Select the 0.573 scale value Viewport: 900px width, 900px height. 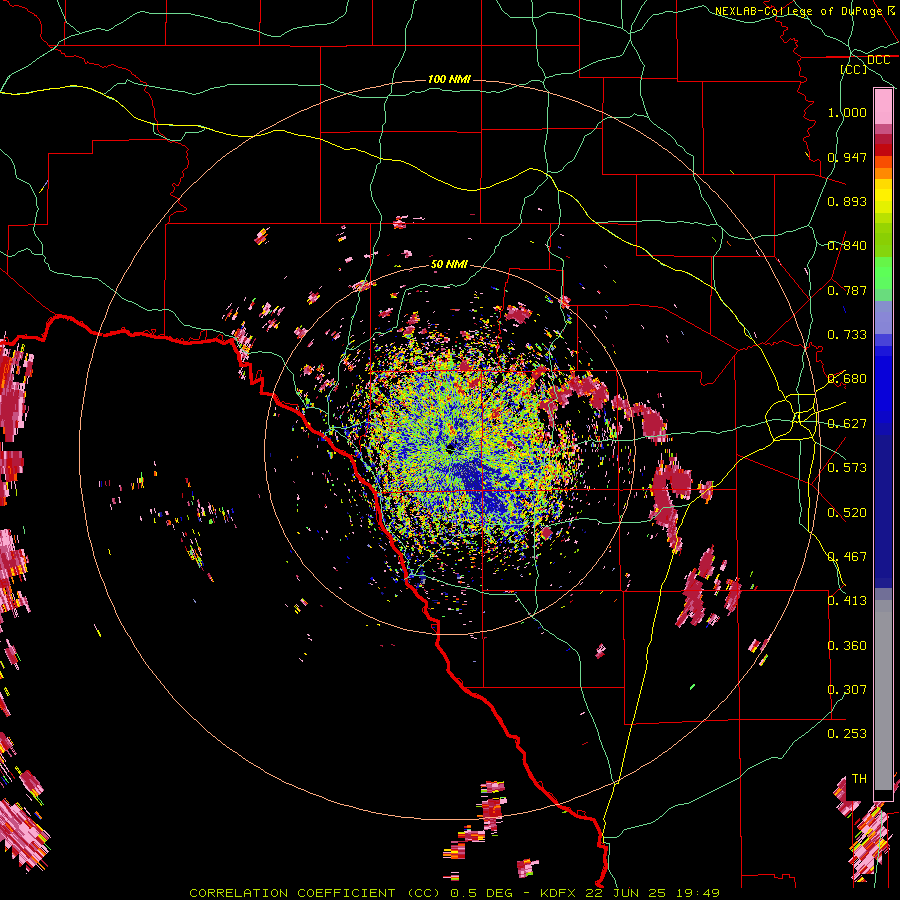coord(847,468)
